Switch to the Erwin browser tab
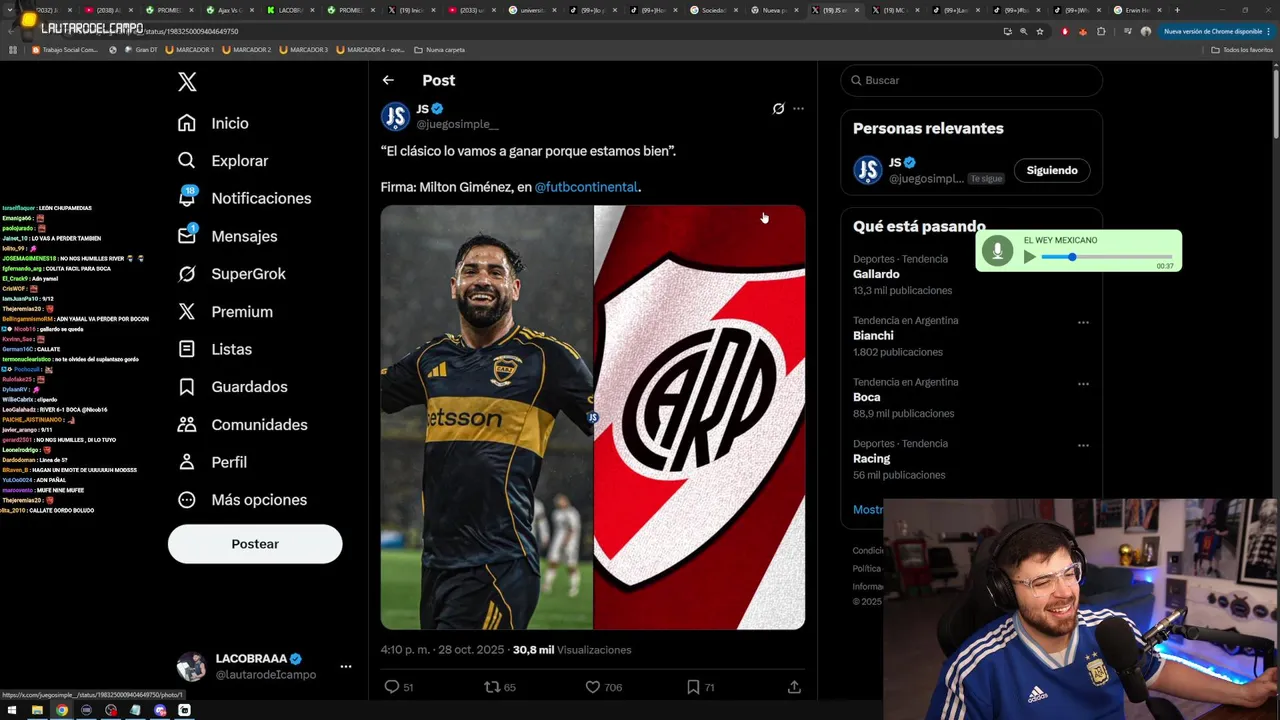The height and width of the screenshot is (720, 1280). point(1138,10)
